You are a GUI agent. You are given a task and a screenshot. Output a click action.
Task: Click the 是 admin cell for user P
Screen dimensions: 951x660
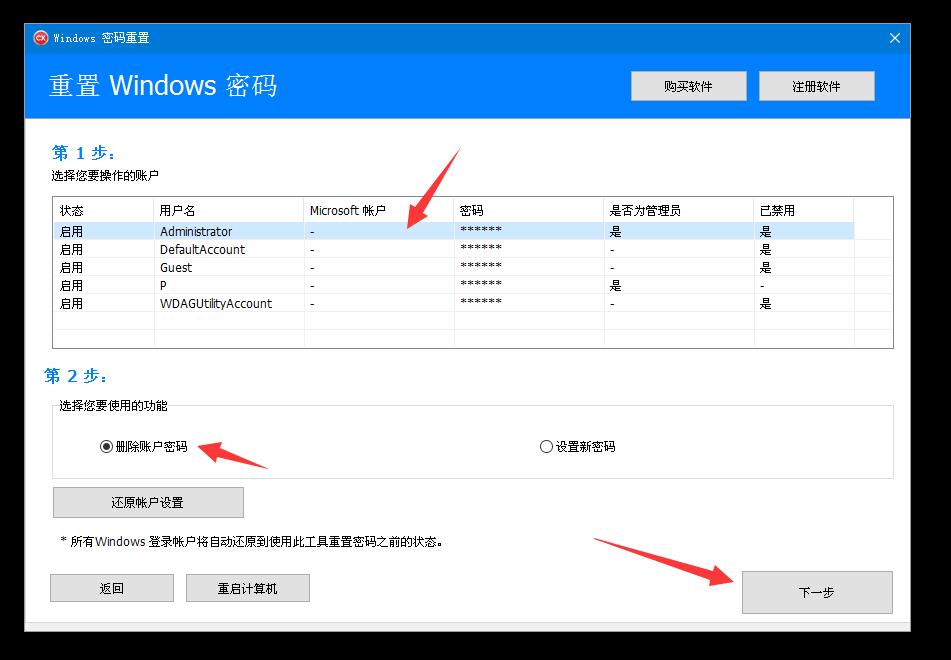[616, 285]
